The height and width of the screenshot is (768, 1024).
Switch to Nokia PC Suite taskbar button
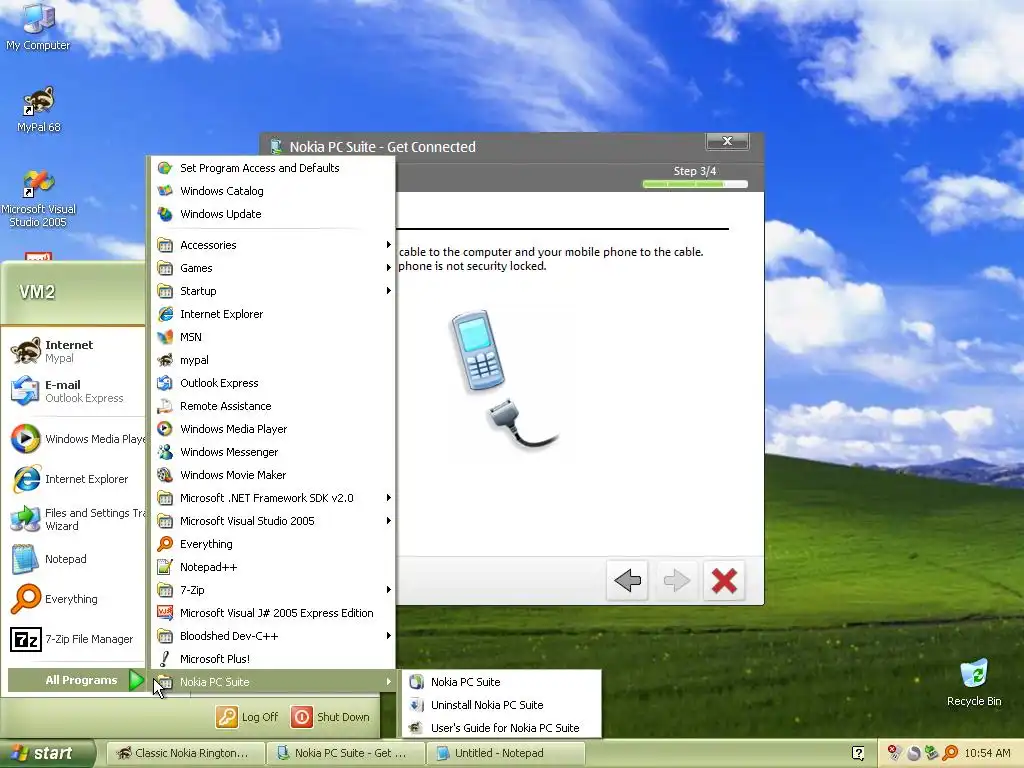pos(345,753)
